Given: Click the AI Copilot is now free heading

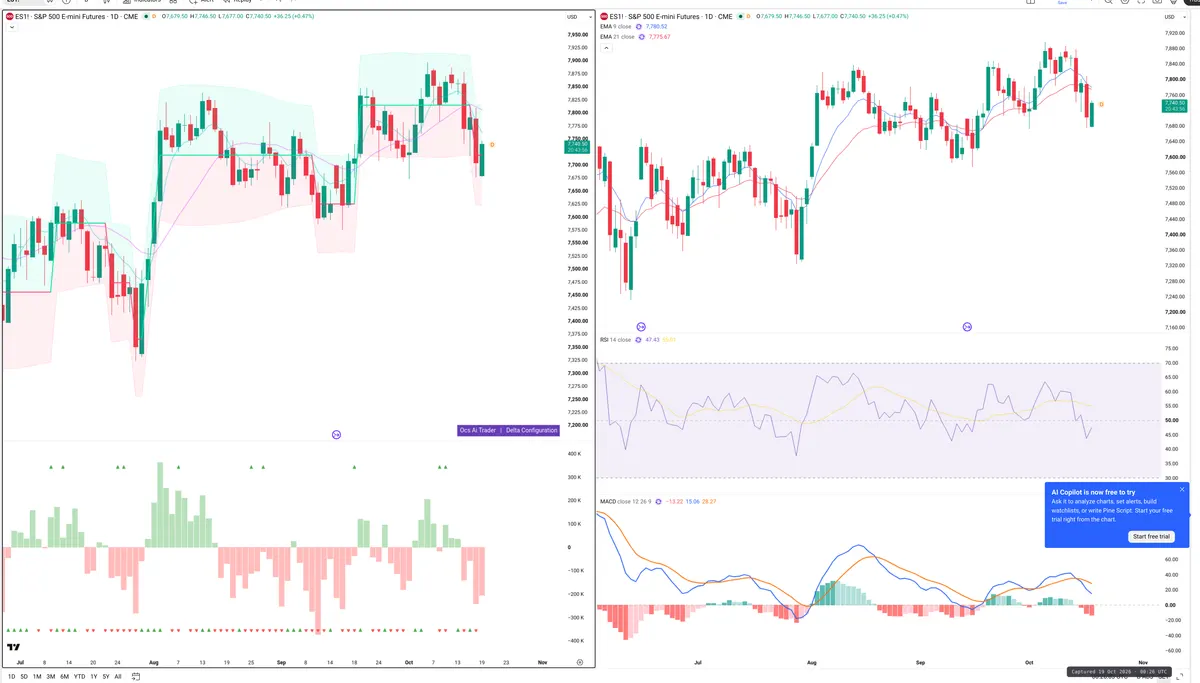Looking at the screenshot, I should click(x=1093, y=492).
